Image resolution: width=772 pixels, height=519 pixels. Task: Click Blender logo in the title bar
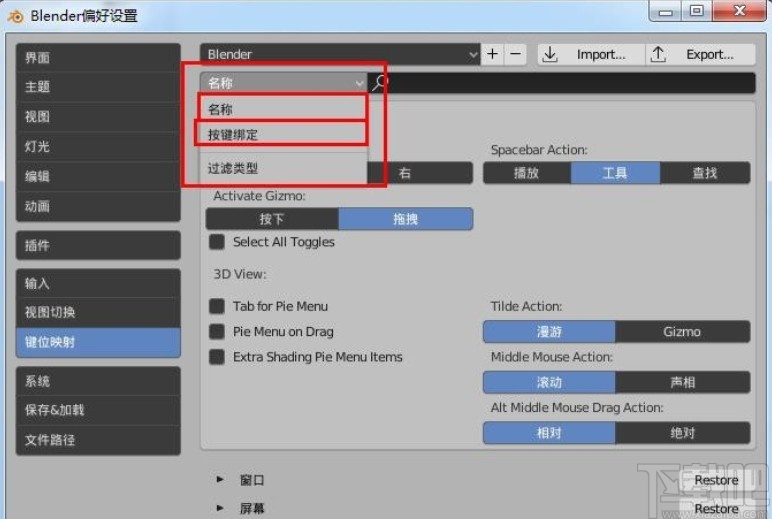pyautogui.click(x=16, y=16)
